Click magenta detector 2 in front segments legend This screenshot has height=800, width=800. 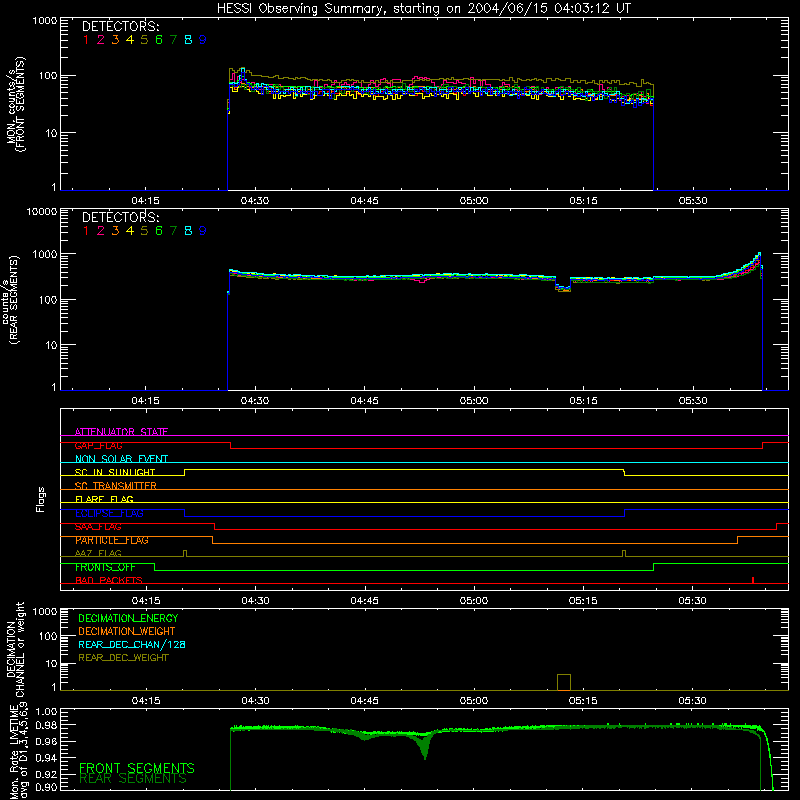[x=101, y=40]
